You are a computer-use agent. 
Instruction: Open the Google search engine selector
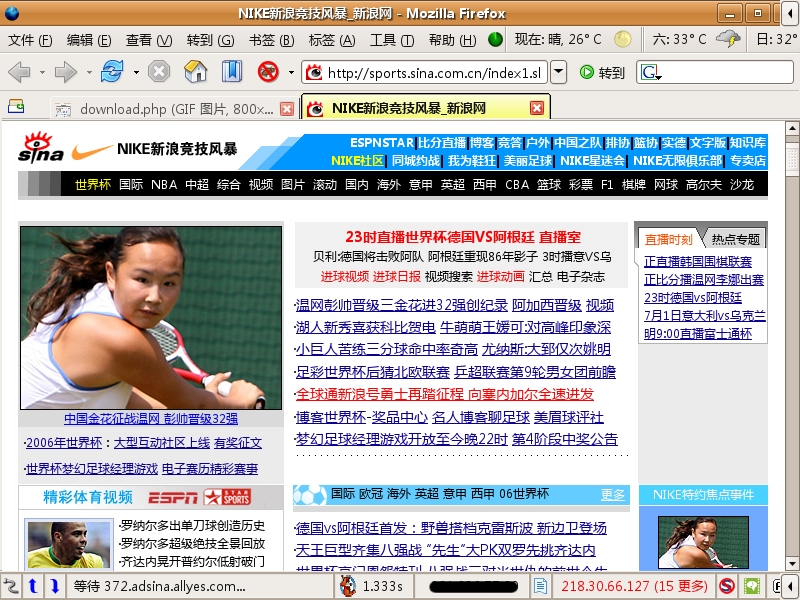(651, 73)
